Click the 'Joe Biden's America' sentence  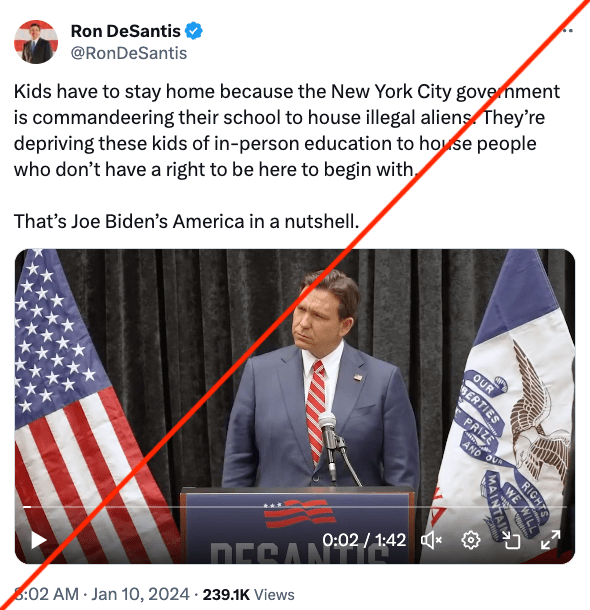186,221
